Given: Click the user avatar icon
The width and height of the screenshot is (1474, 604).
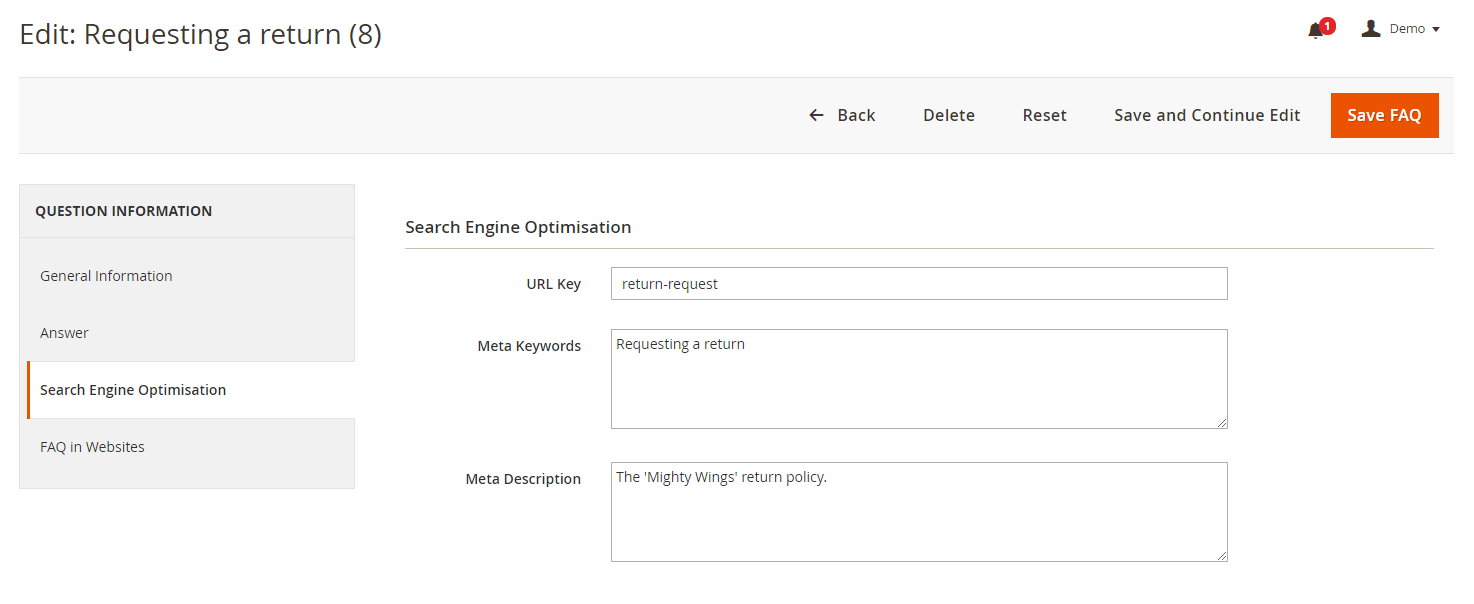Looking at the screenshot, I should coord(1371,29).
